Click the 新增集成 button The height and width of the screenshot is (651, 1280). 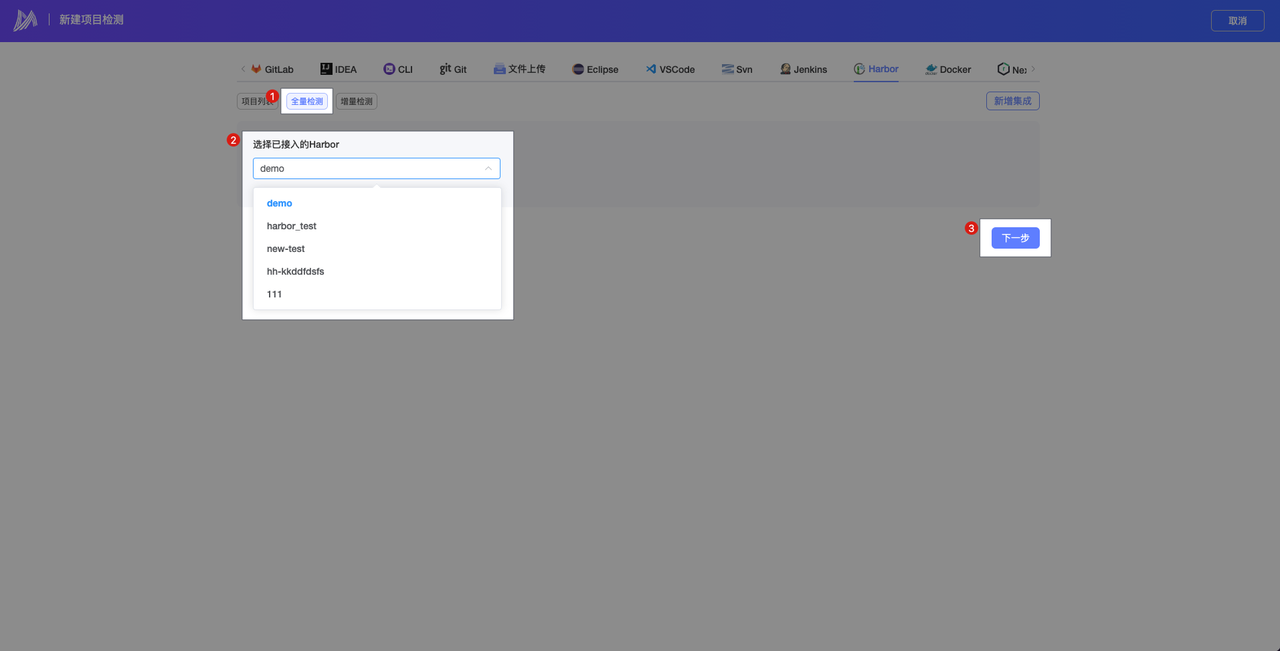pos(1012,101)
